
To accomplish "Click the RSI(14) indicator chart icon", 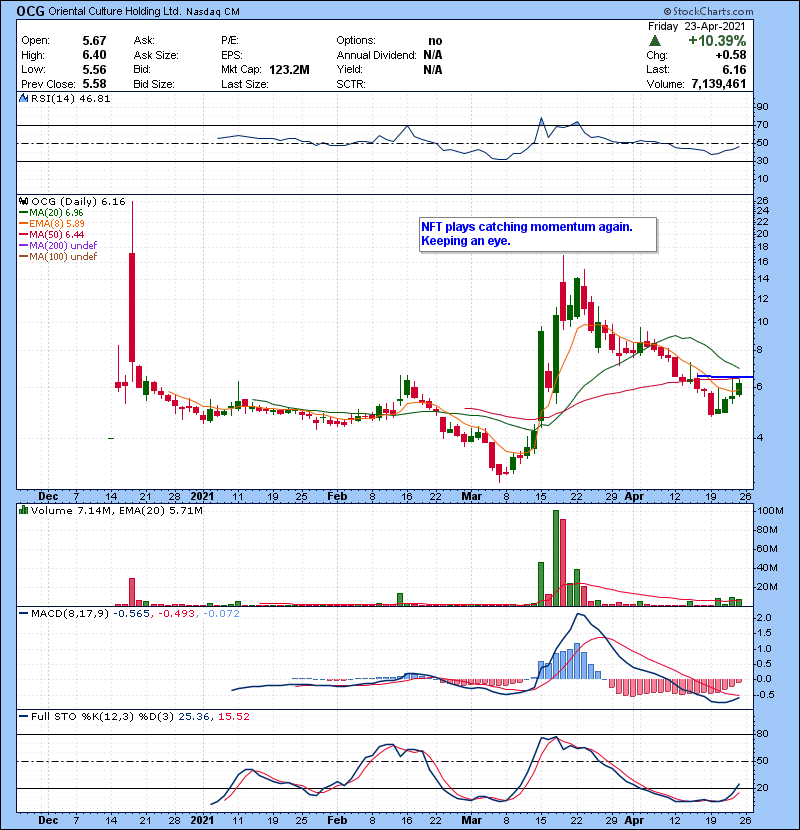I will point(23,98).
